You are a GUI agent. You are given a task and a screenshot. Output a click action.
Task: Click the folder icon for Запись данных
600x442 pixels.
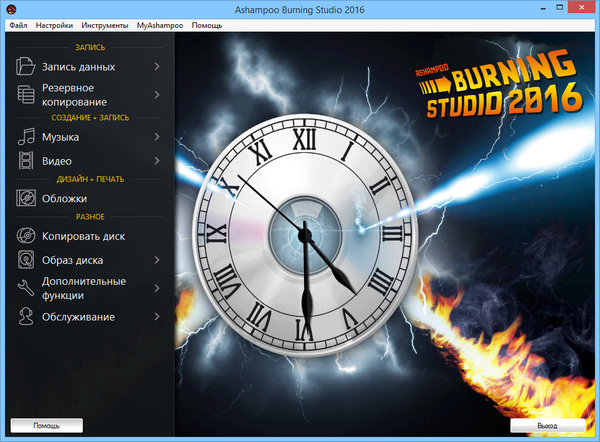point(26,67)
